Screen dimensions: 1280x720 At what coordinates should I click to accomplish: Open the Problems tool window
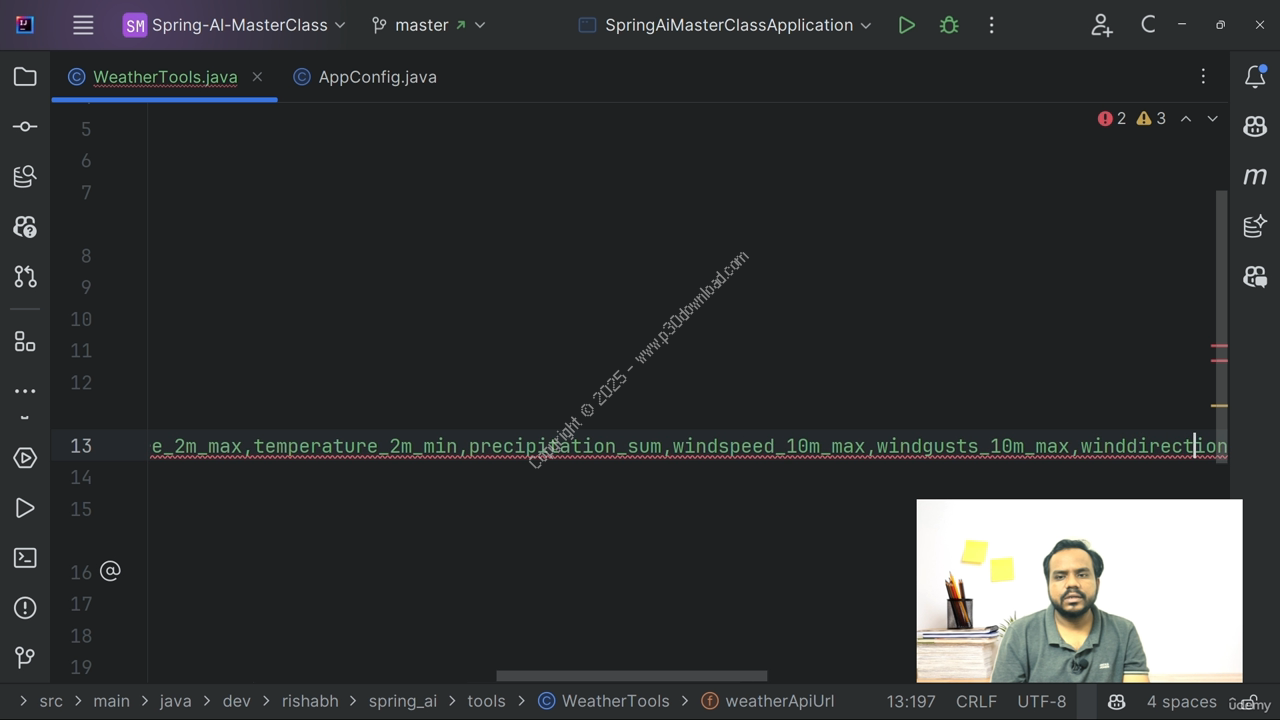click(25, 608)
